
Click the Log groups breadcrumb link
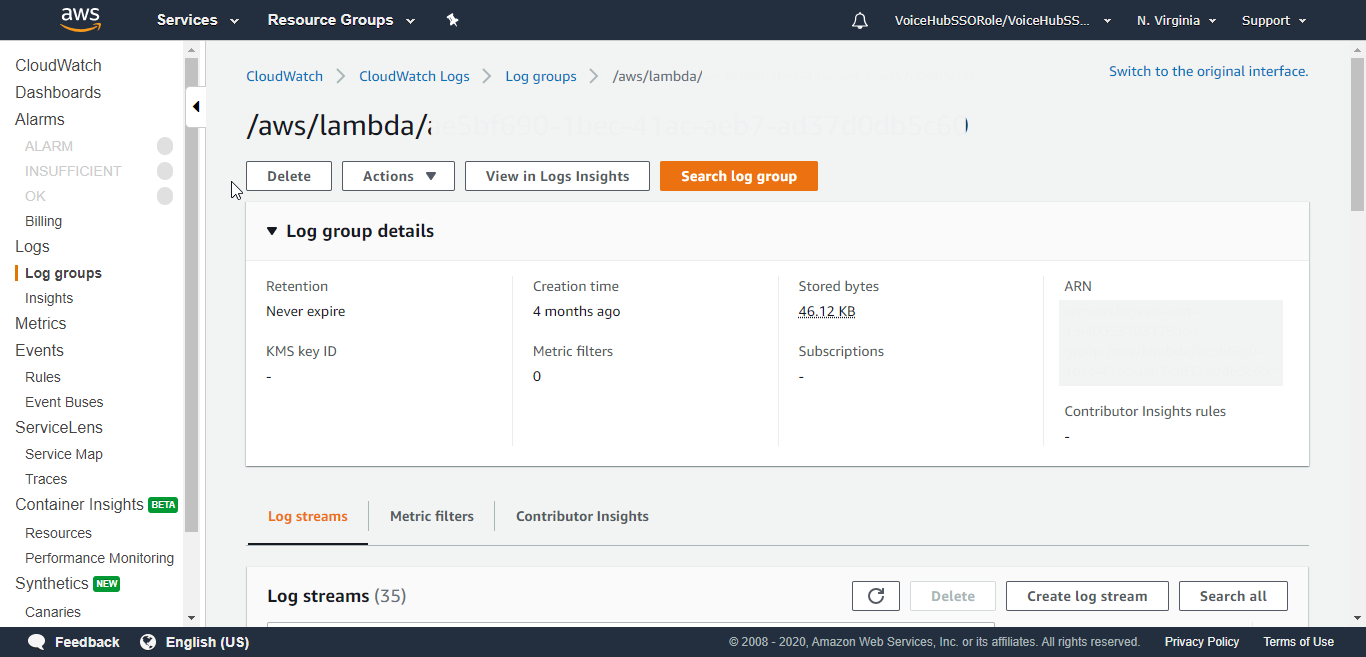[x=541, y=76]
